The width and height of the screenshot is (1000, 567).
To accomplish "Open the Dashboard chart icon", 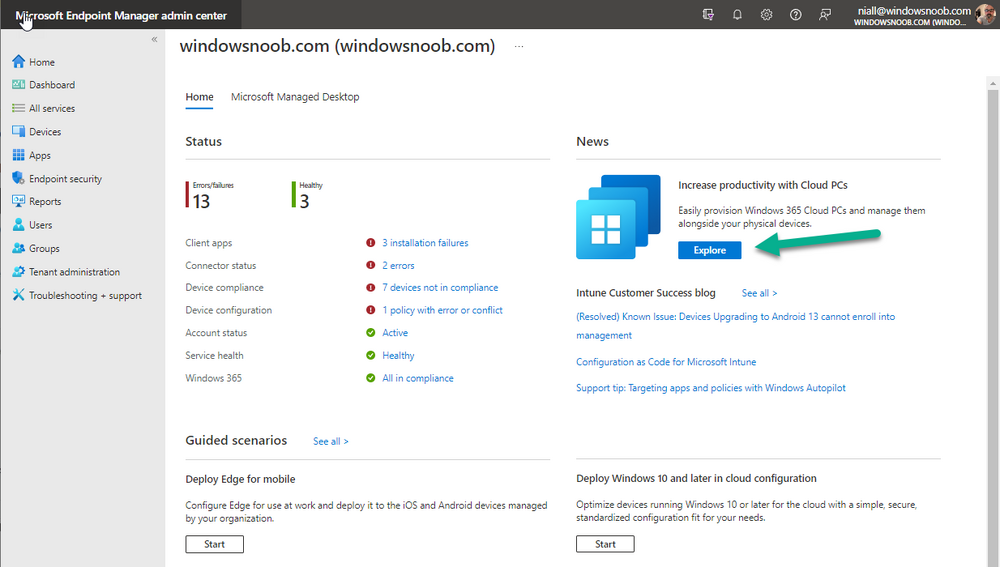I will (18, 84).
